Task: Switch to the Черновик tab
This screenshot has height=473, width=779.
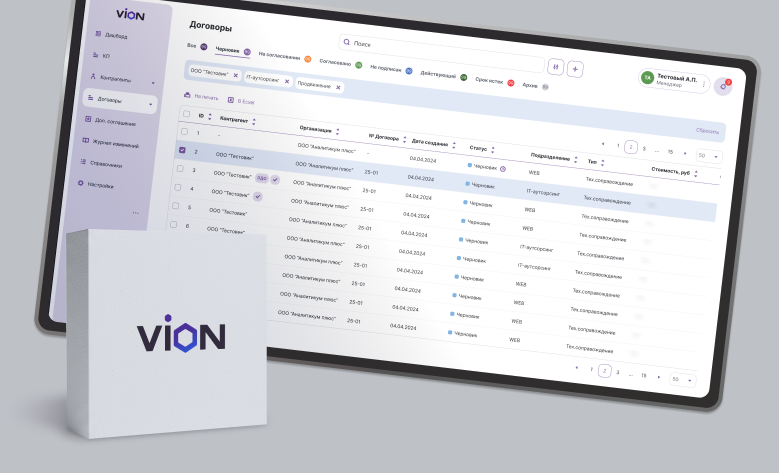Action: tap(233, 51)
